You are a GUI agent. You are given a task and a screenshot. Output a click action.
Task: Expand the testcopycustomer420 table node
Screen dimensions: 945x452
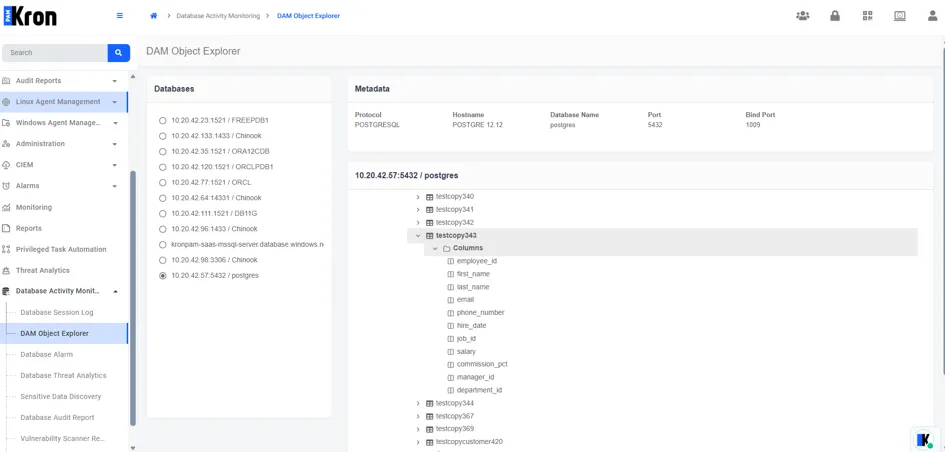coord(418,442)
